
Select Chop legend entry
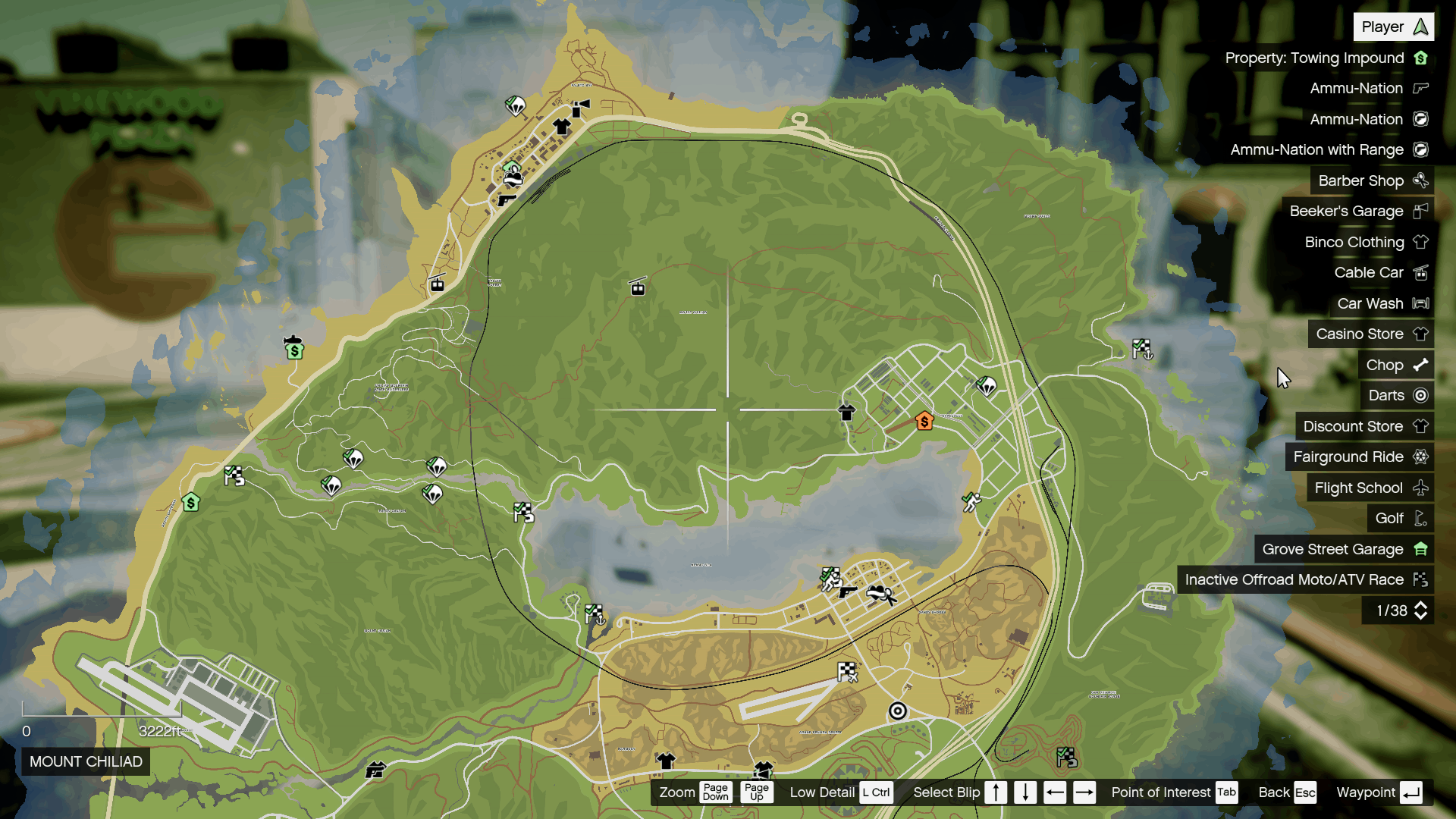pos(1396,365)
